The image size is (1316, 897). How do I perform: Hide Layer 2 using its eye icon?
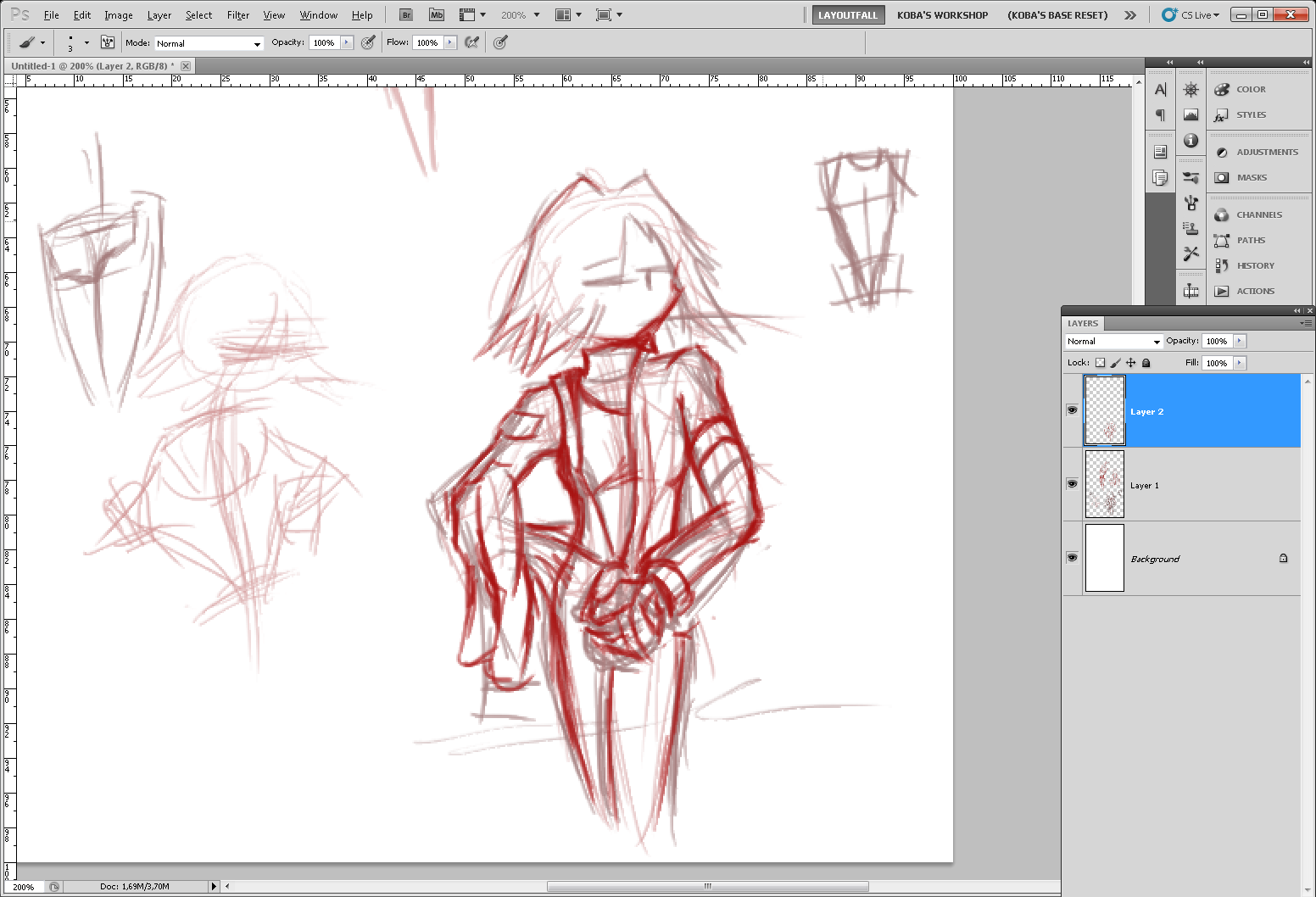1073,410
